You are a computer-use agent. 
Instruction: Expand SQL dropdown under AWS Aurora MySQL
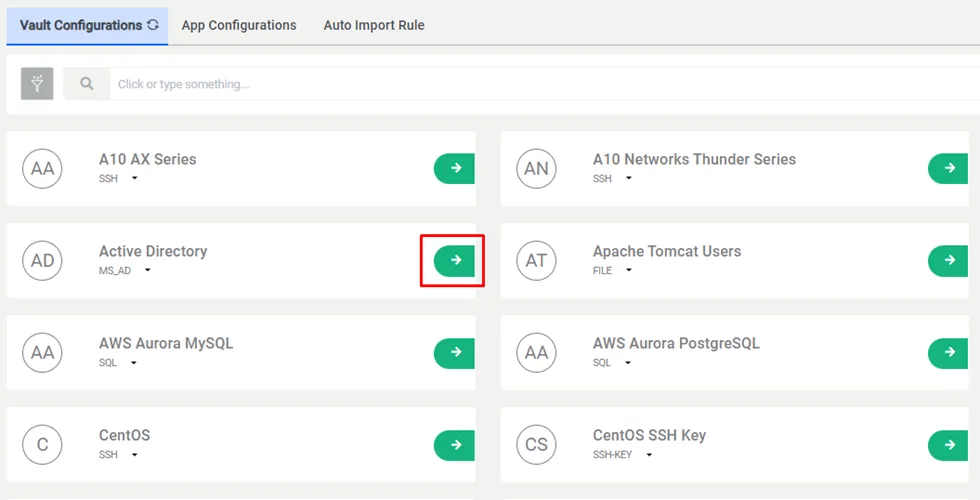[134, 363]
